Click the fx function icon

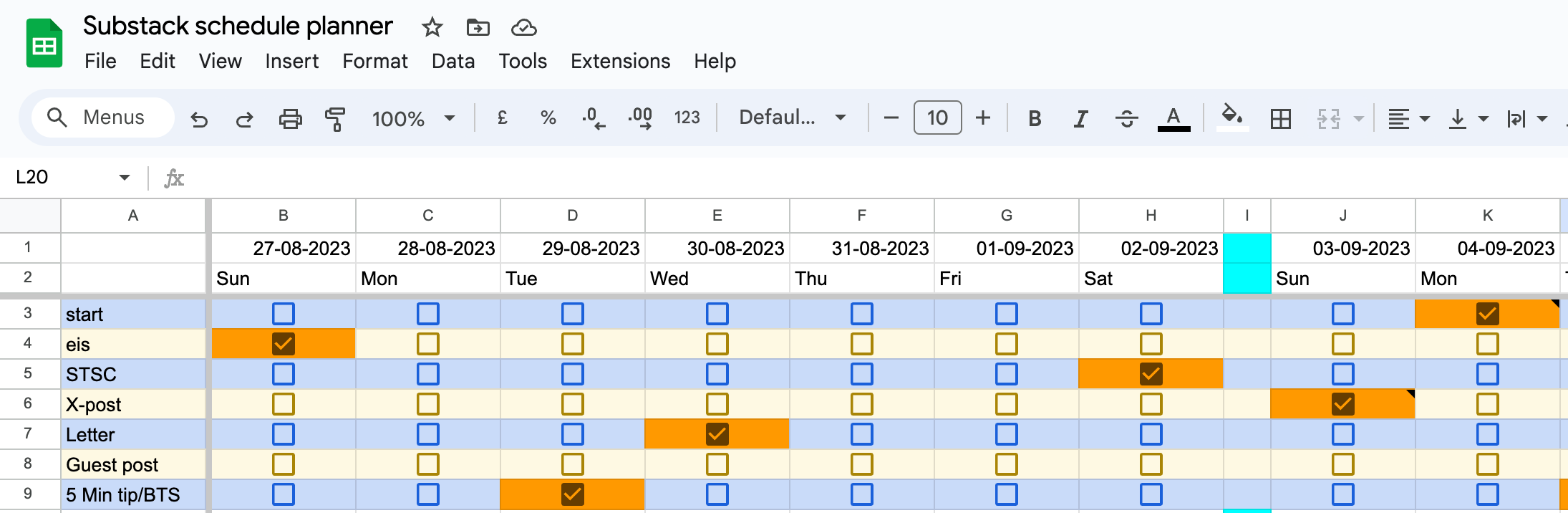174,178
